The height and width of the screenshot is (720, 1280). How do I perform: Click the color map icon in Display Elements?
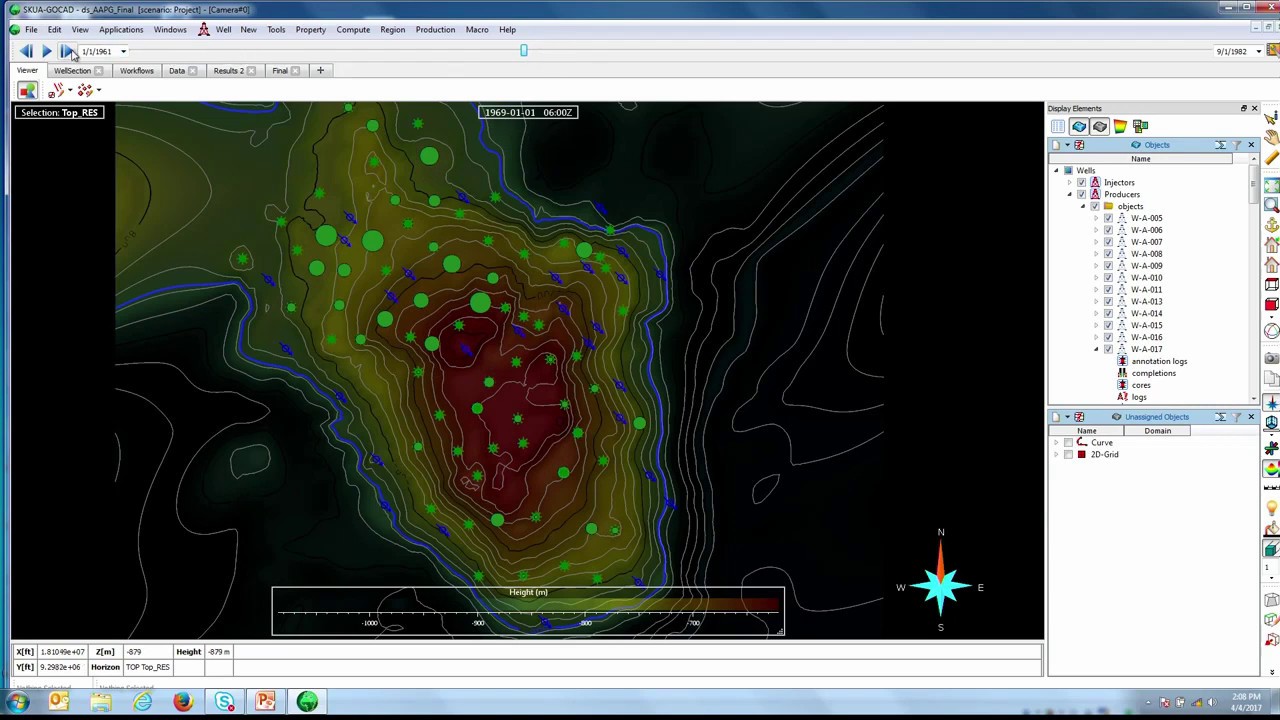pyautogui.click(x=1120, y=127)
